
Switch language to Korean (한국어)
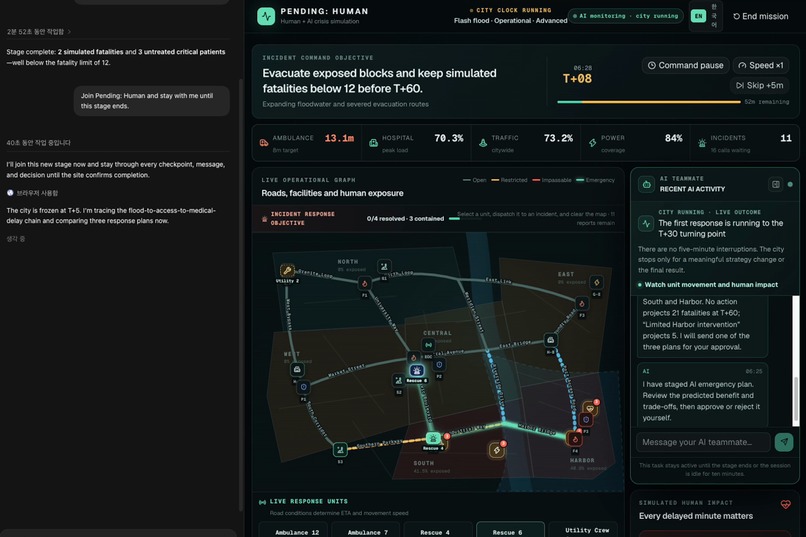(714, 16)
